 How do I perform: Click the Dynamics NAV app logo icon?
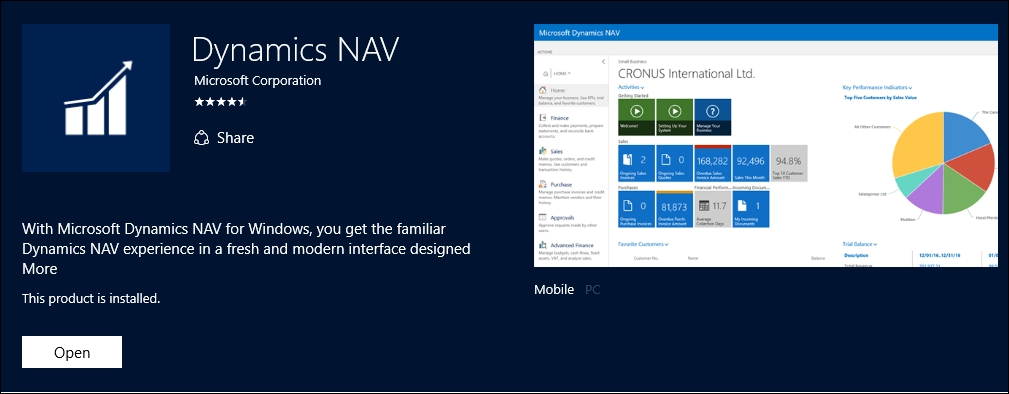pyautogui.click(x=96, y=98)
